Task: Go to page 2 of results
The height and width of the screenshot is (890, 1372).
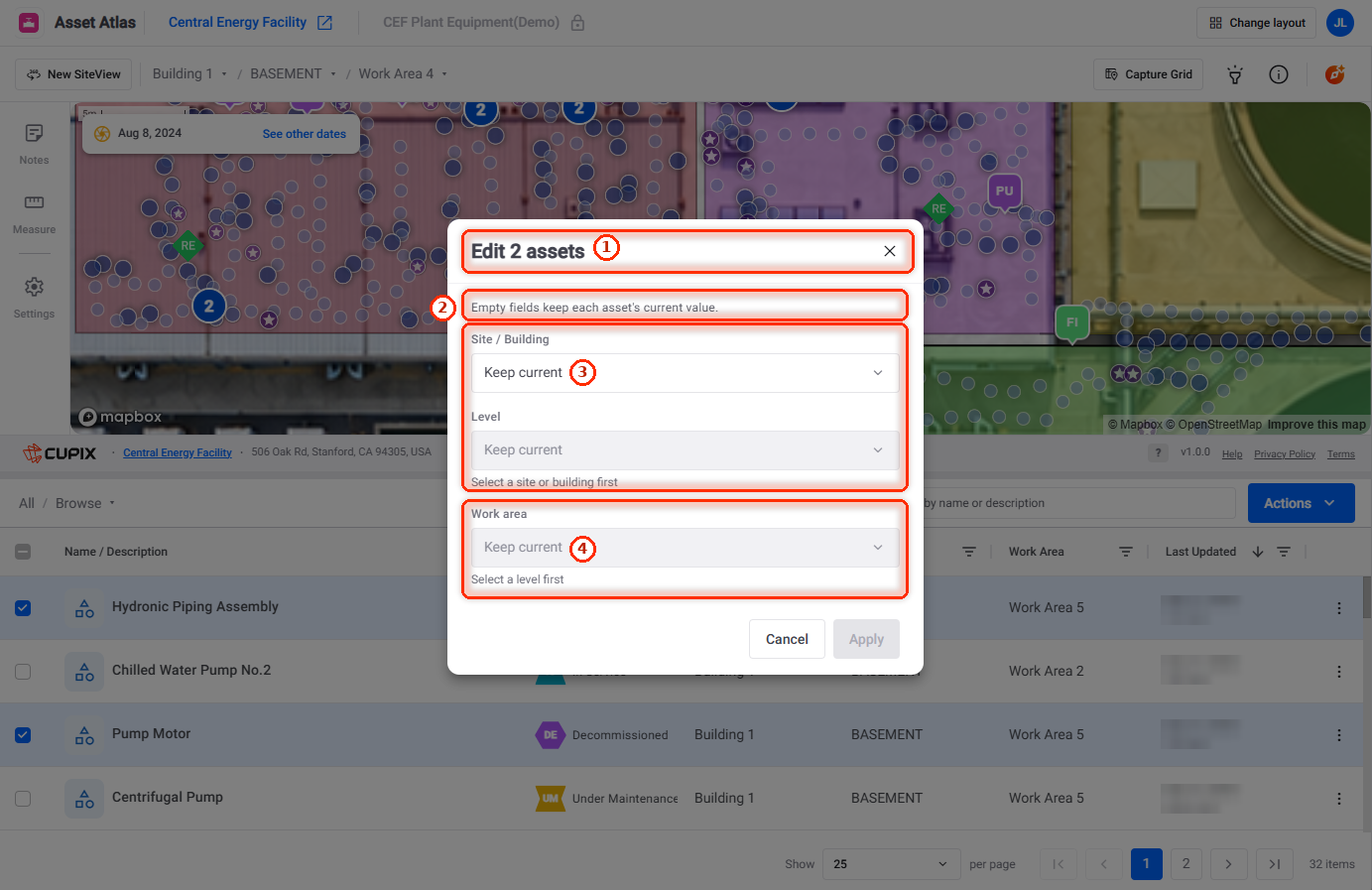Action: 1185,864
